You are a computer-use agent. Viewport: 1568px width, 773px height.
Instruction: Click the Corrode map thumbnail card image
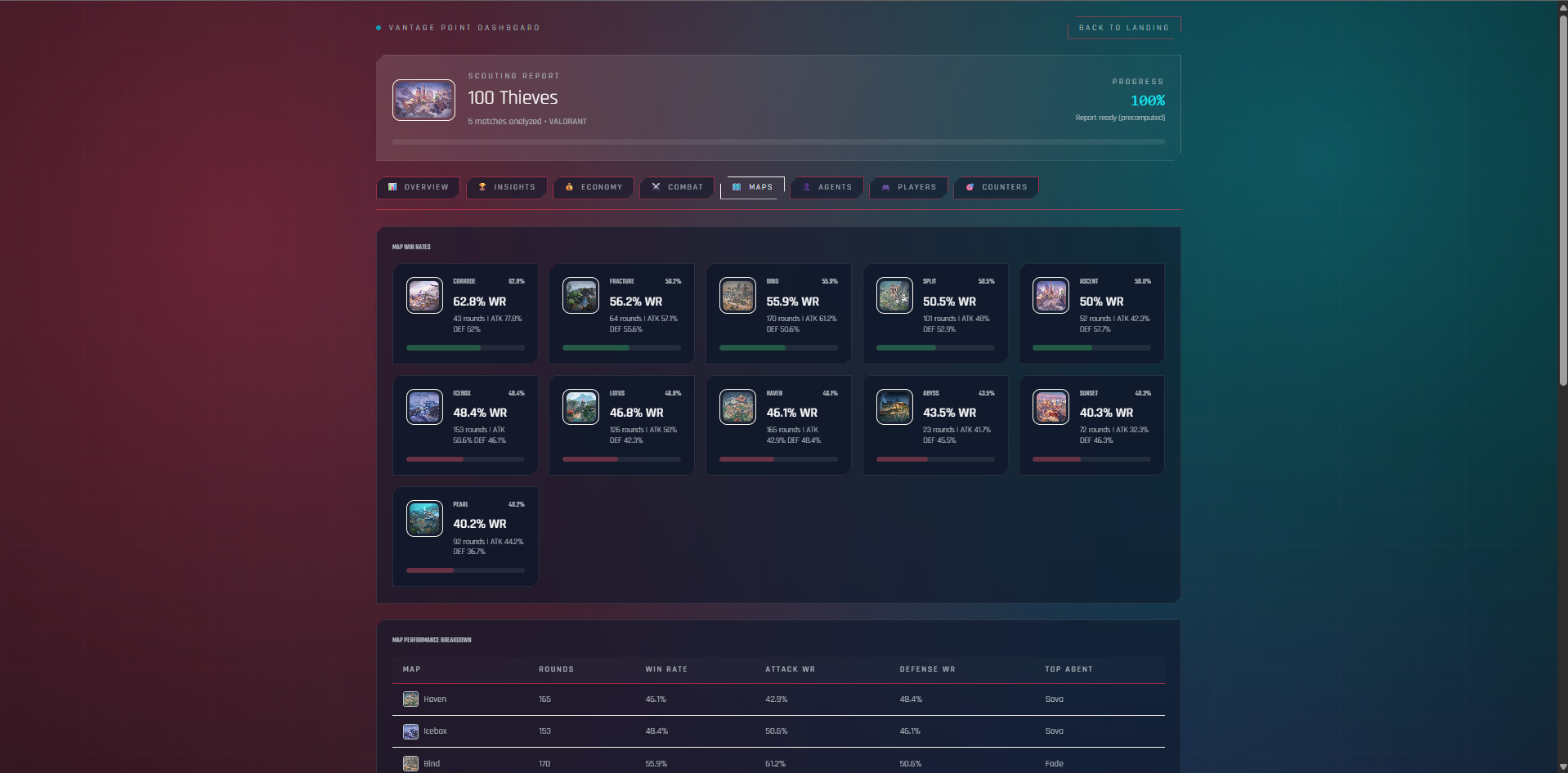(x=424, y=296)
